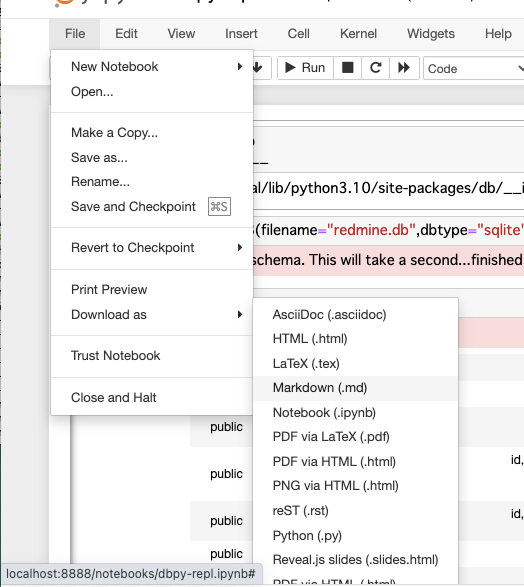Click the site-packages/db path output text
This screenshot has width=524, height=587.
389,188
